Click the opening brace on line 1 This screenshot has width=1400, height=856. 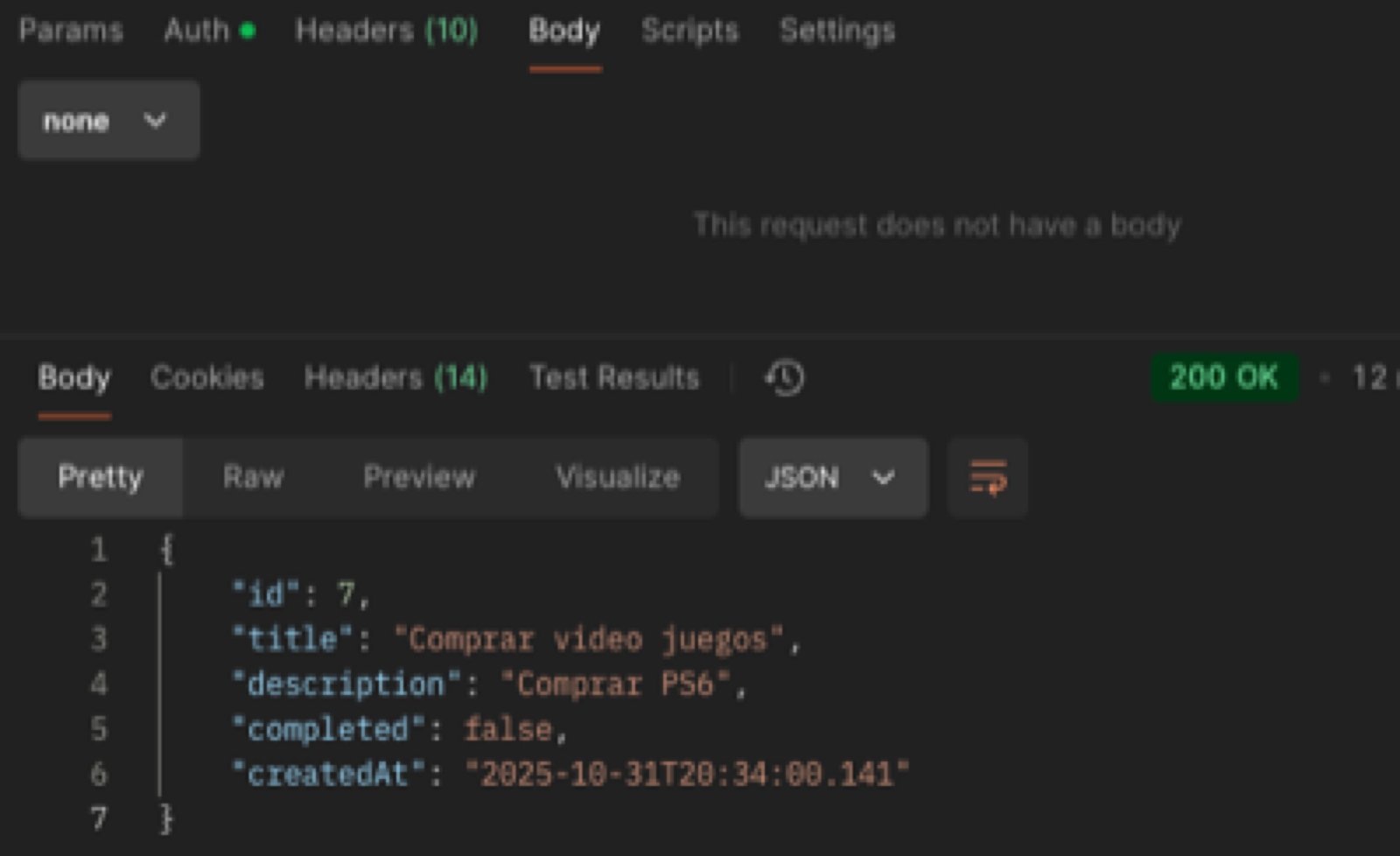point(166,550)
